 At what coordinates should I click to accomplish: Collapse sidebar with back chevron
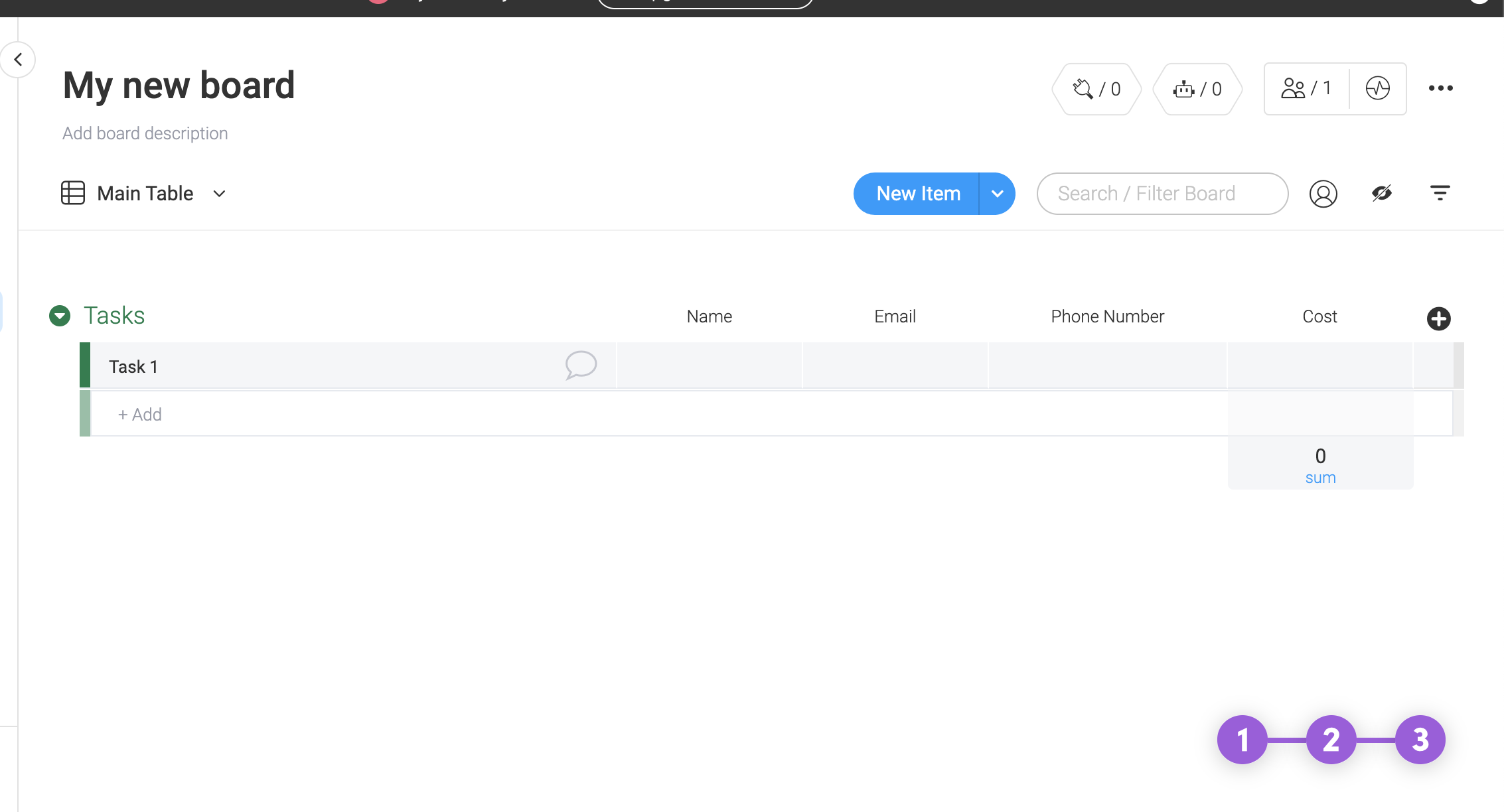pos(19,60)
